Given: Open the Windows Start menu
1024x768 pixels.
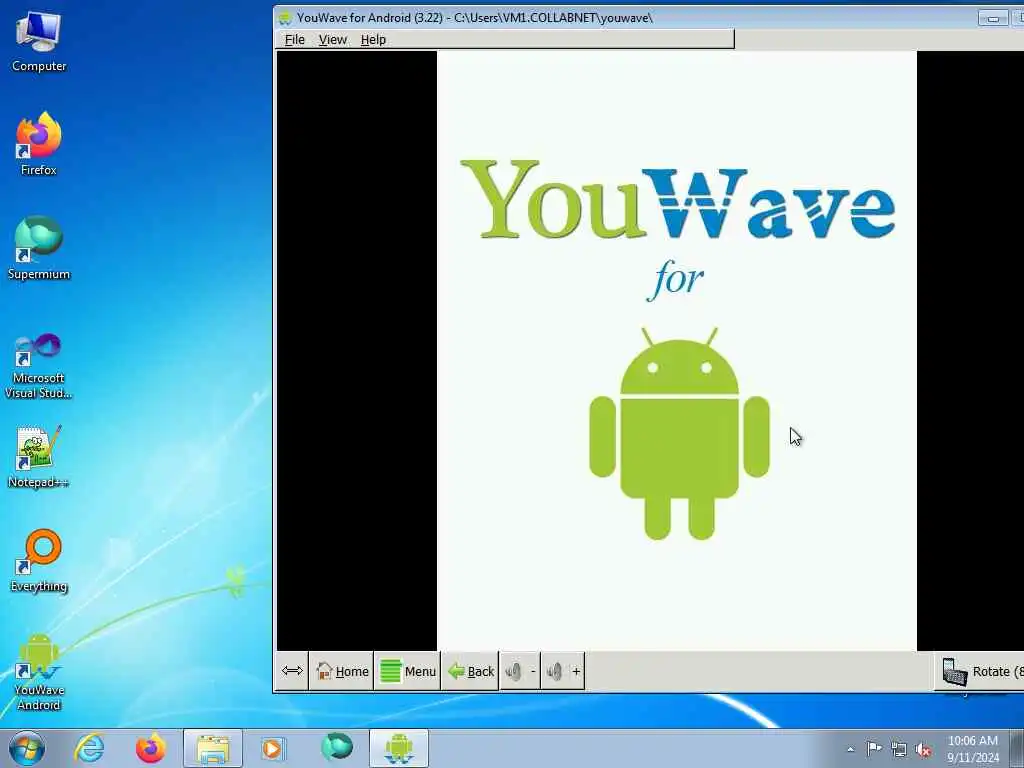Looking at the screenshot, I should point(27,748).
